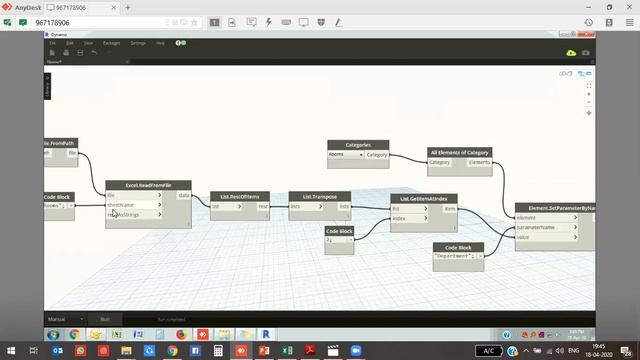
Task: Click the AnyDesk favorite star icon
Action: point(194,23)
